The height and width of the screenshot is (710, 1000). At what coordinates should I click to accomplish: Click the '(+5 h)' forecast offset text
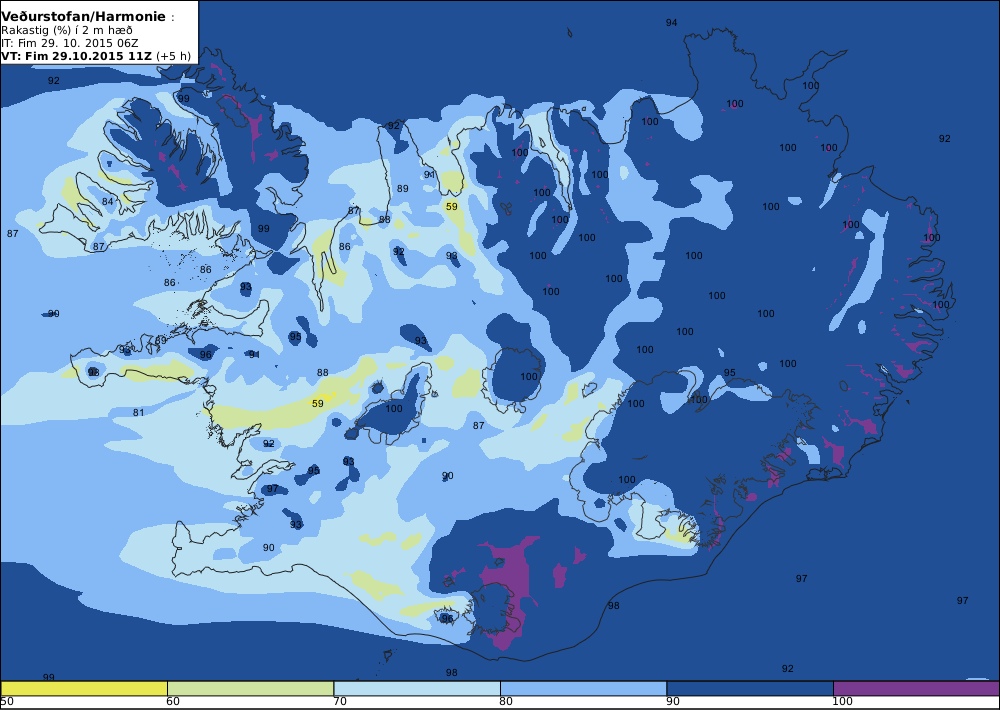click(173, 56)
